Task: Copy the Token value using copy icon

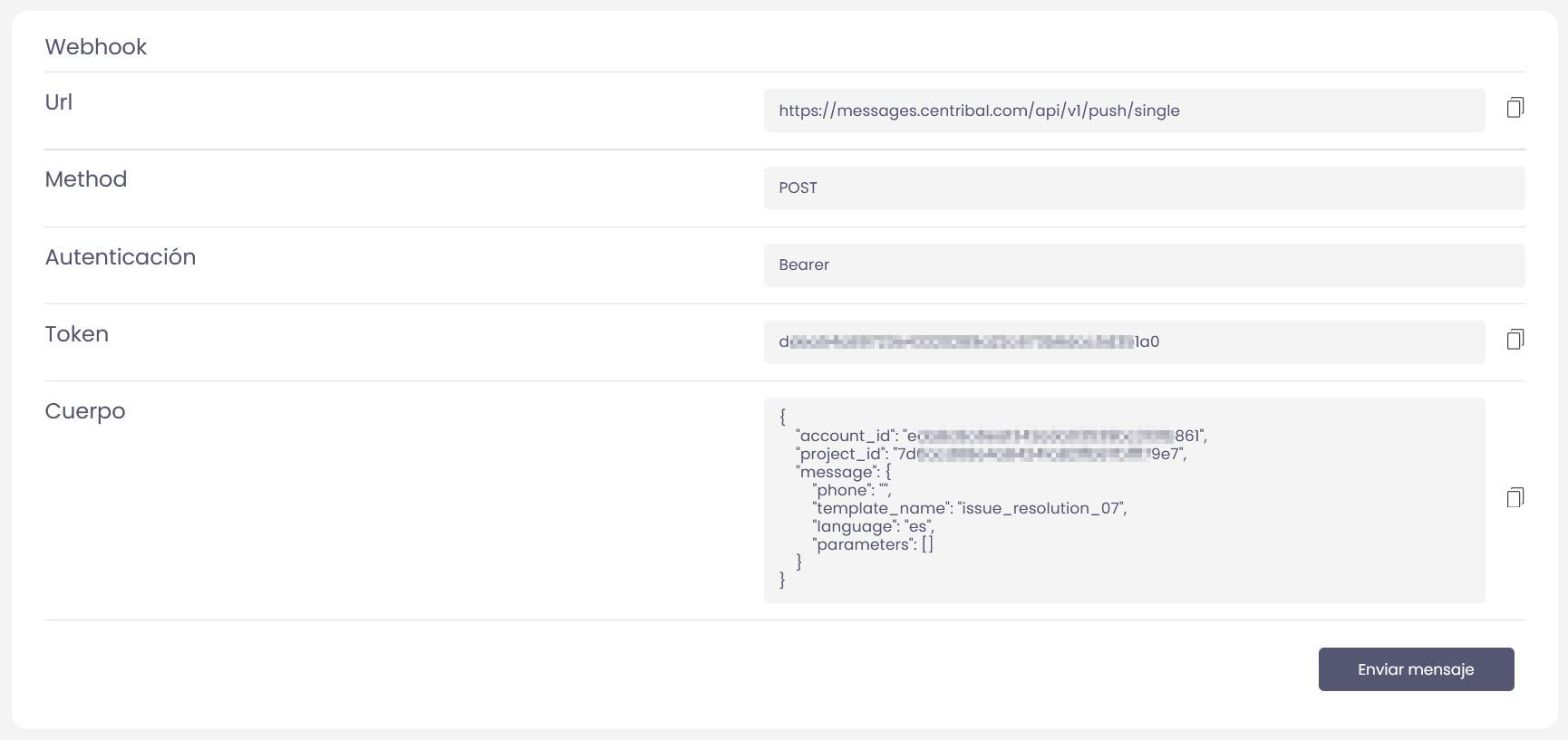Action: click(x=1515, y=340)
